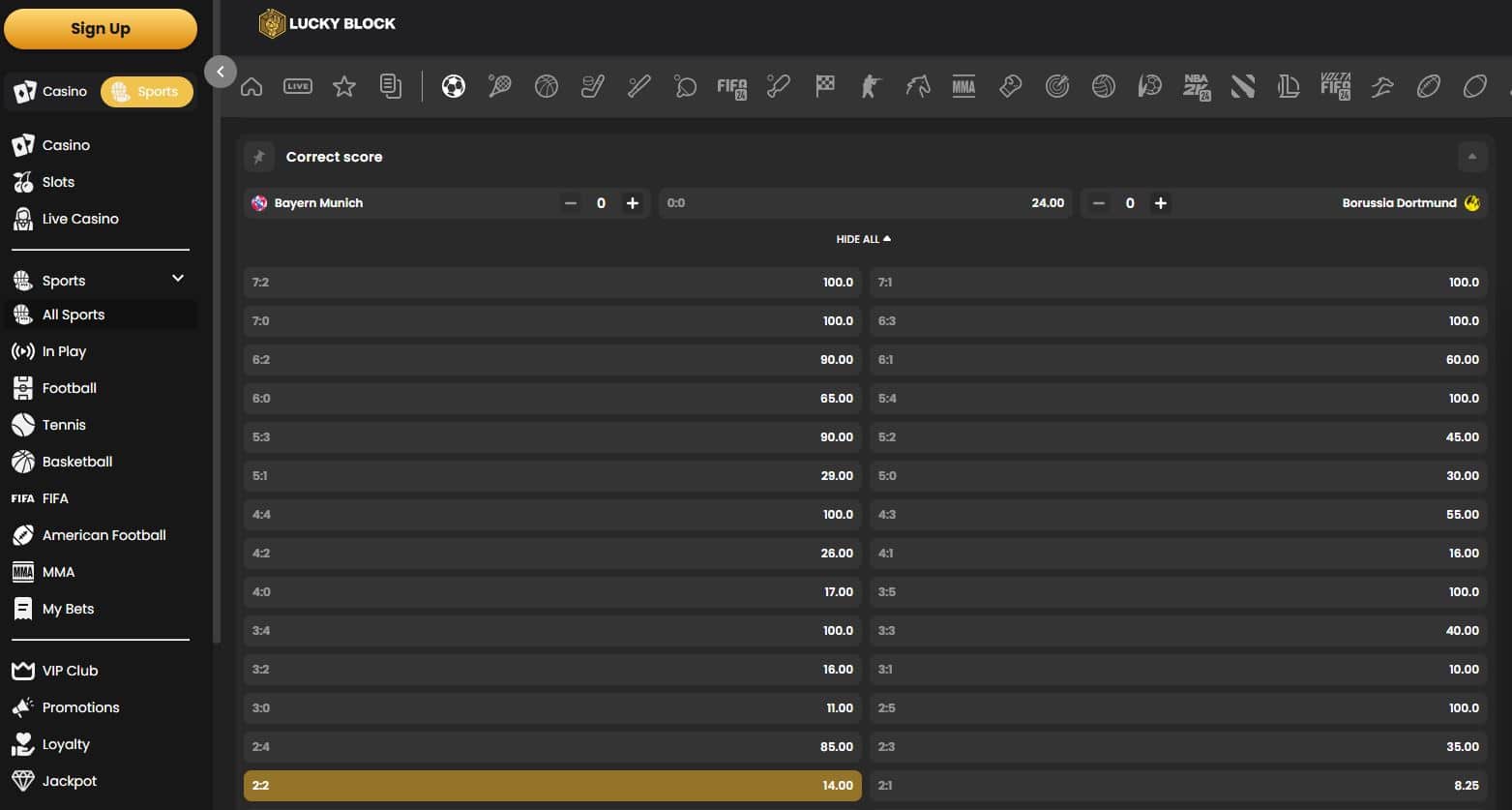This screenshot has width=1512, height=810.
Task: Select the cricket bat icon
Action: (x=779, y=87)
